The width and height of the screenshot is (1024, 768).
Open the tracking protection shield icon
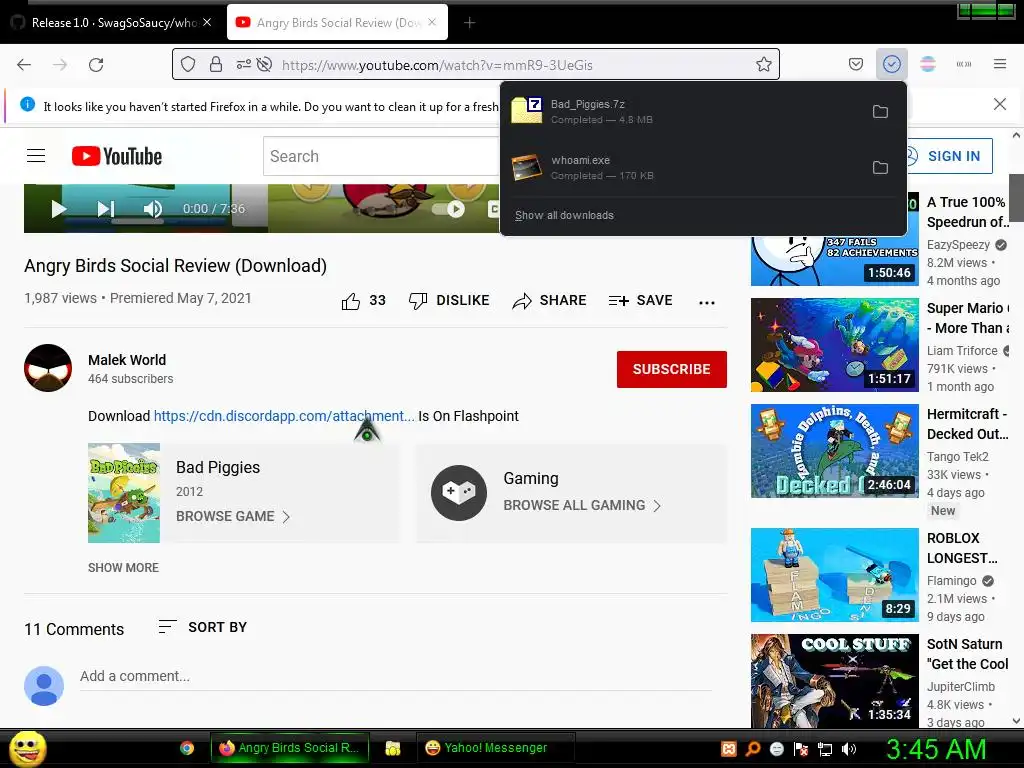188,65
